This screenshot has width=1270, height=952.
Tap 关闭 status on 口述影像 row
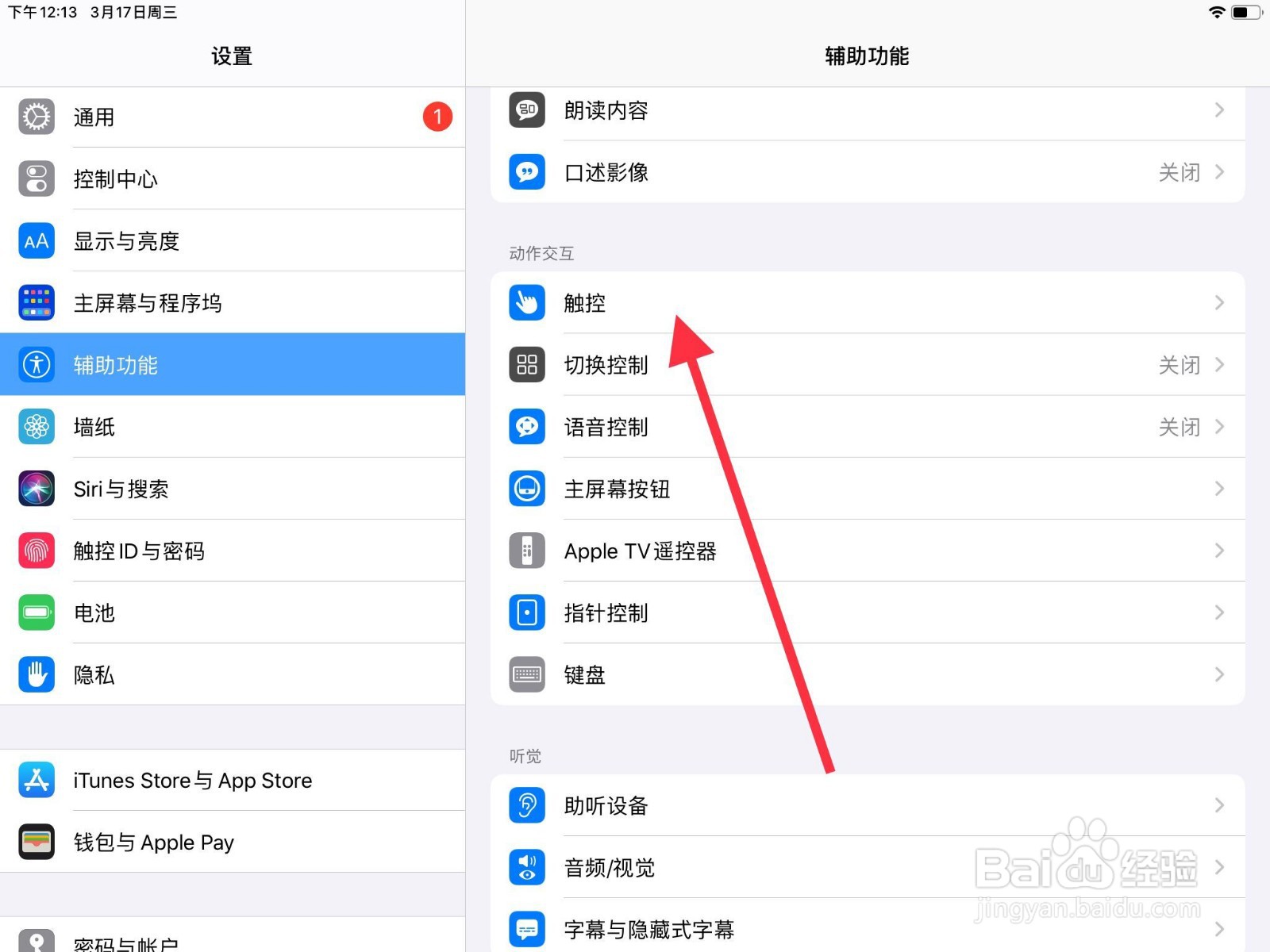[1179, 172]
